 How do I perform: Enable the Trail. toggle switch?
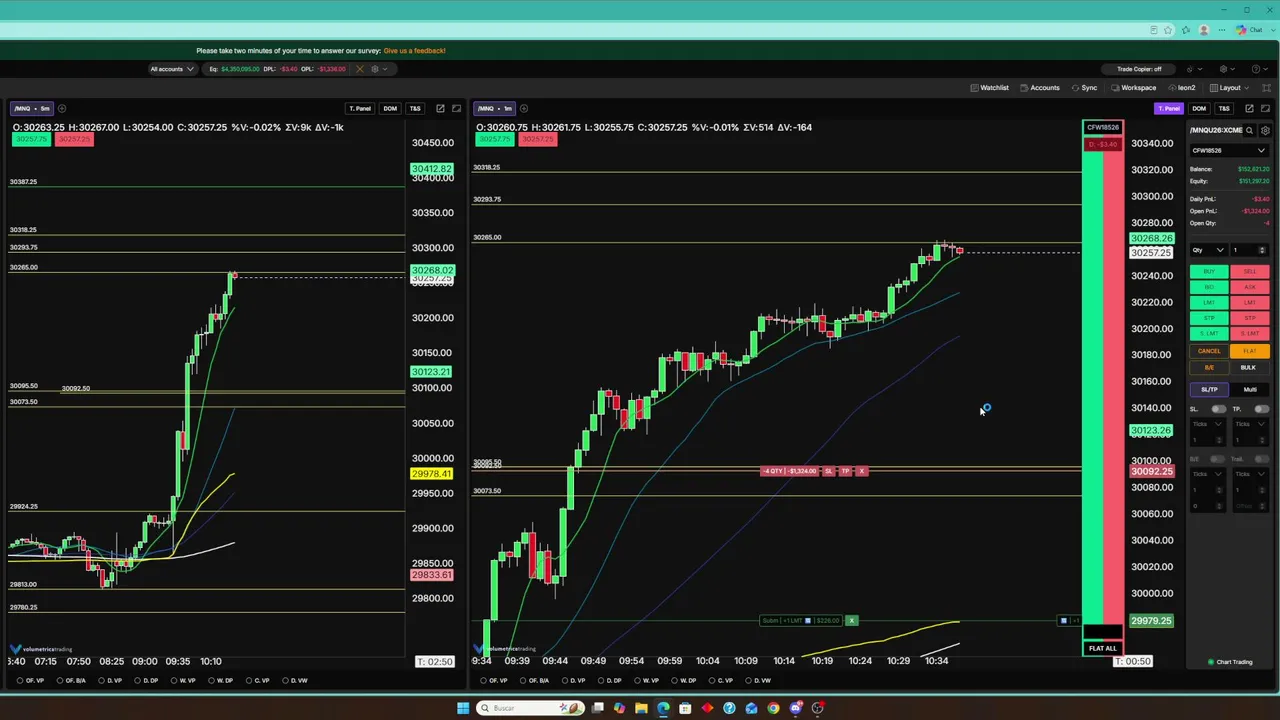(1261, 459)
